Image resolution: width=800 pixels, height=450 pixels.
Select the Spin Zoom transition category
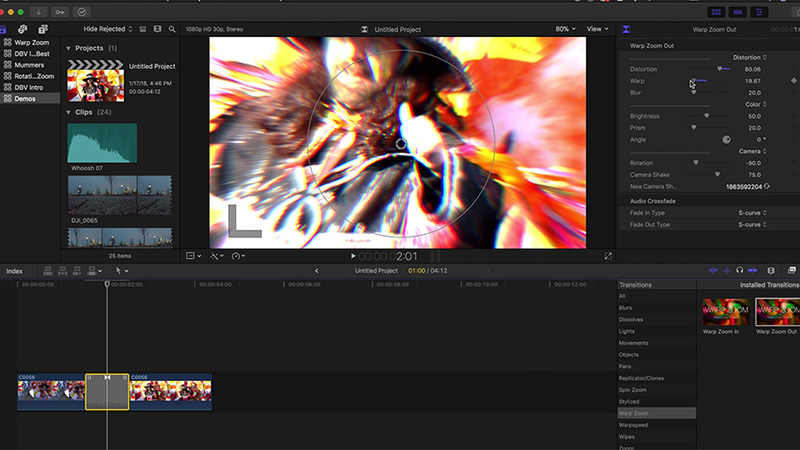point(632,390)
